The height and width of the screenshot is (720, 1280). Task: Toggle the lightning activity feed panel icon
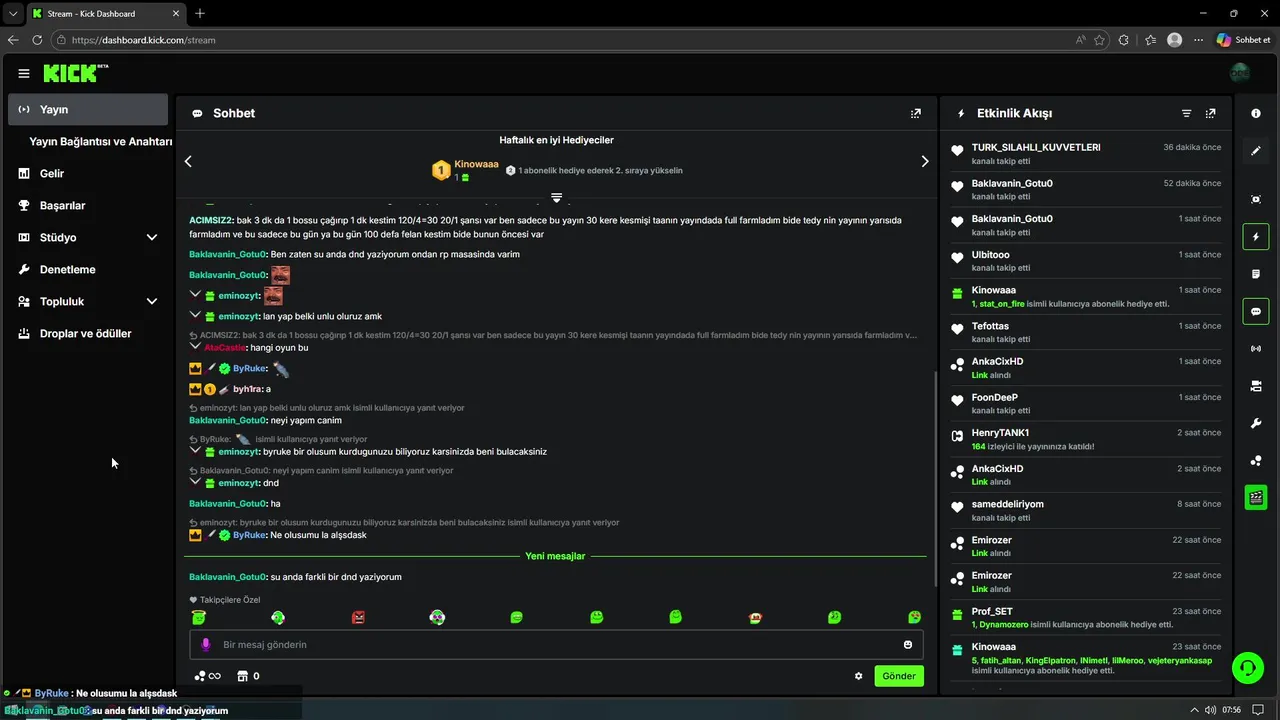point(1256,237)
